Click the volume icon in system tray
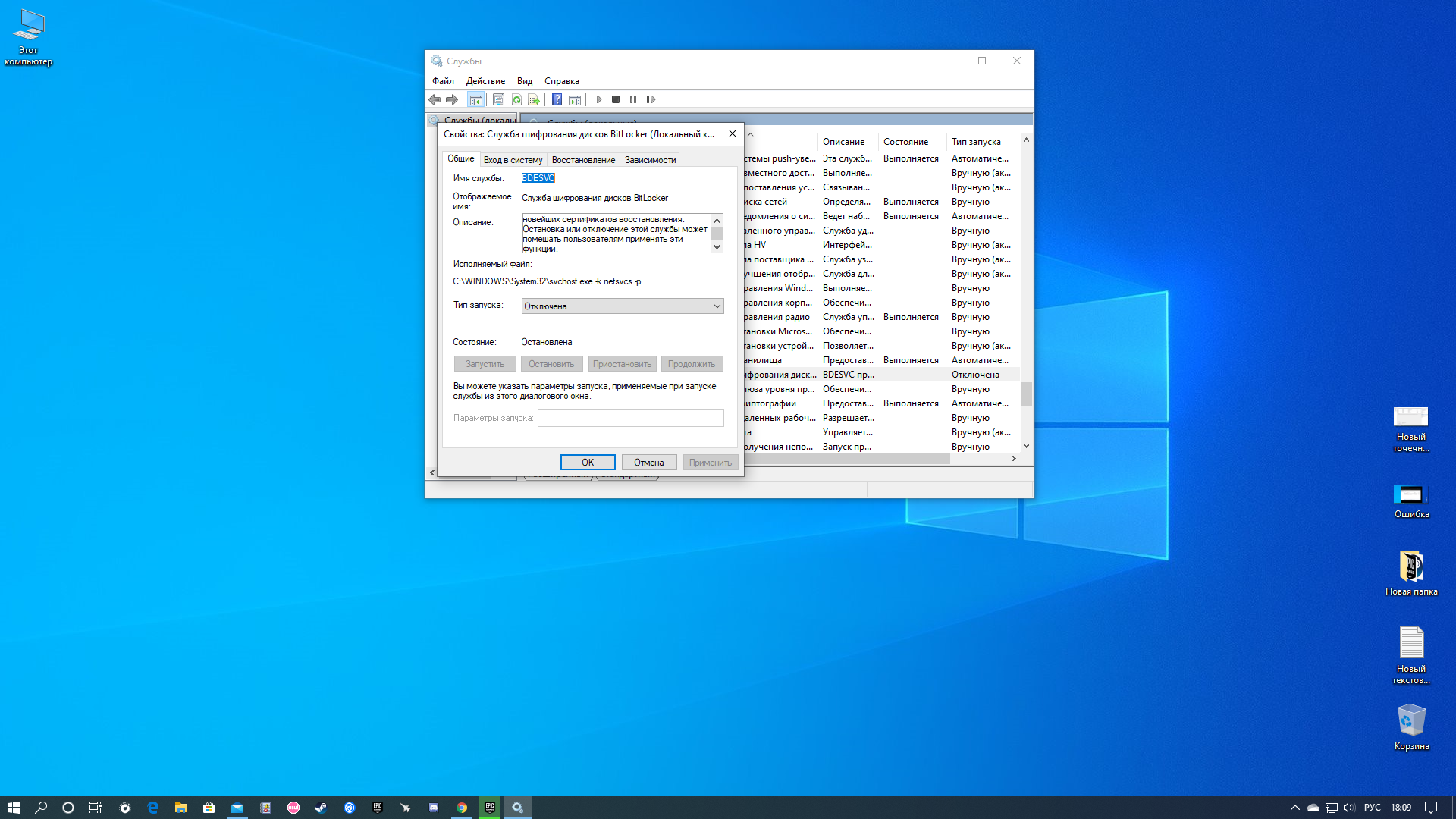 [1349, 808]
